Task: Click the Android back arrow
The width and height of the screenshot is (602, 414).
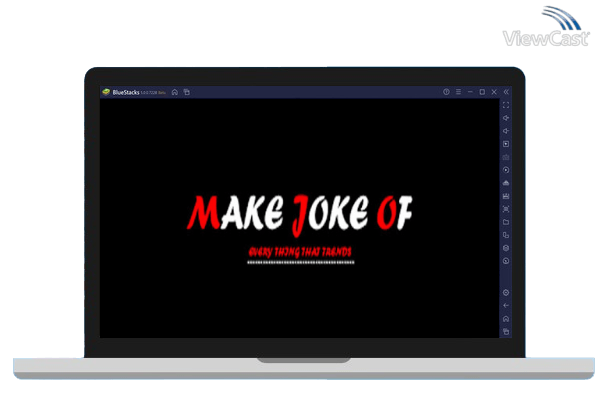Action: point(506,306)
